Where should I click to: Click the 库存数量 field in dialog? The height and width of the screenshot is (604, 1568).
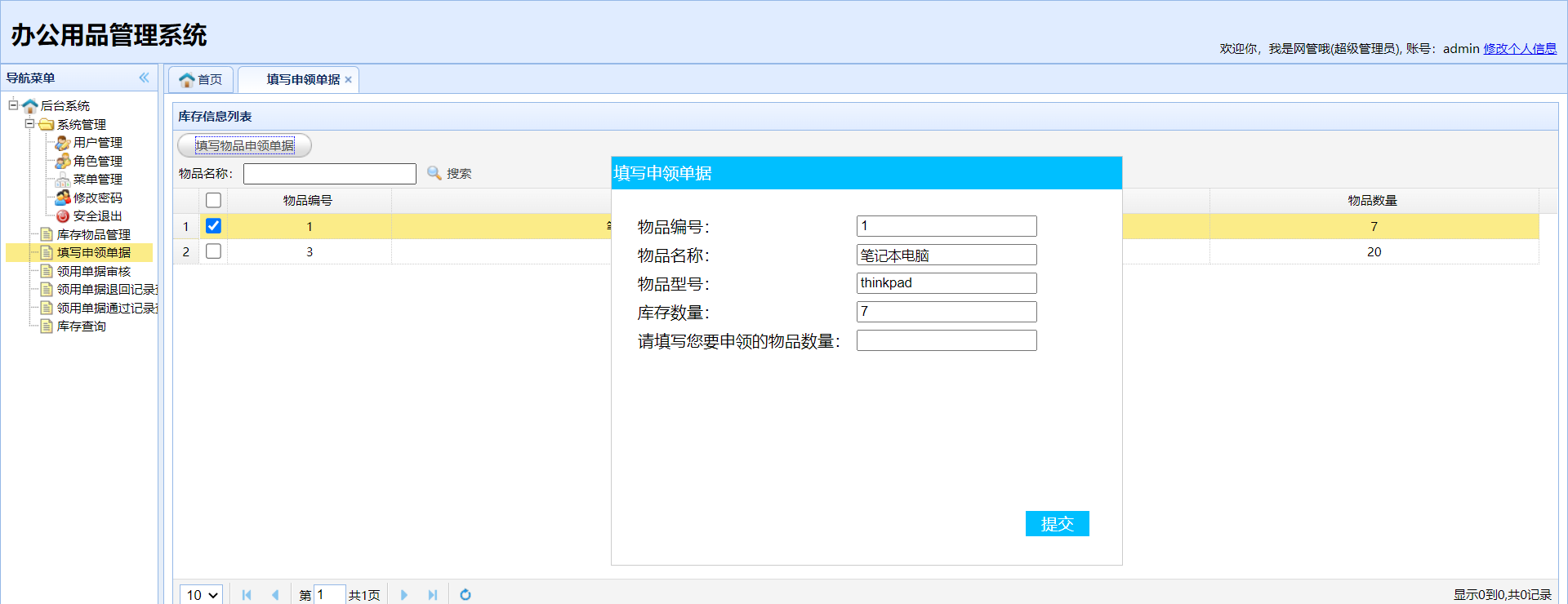point(947,312)
